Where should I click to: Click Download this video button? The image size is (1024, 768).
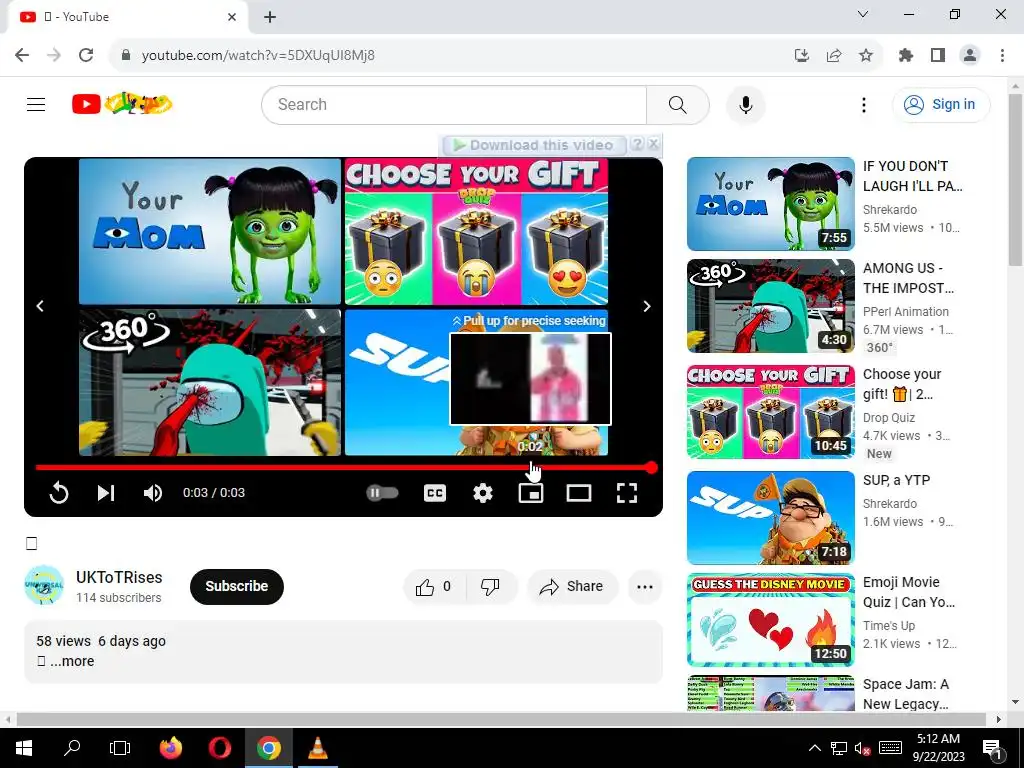tap(534, 145)
